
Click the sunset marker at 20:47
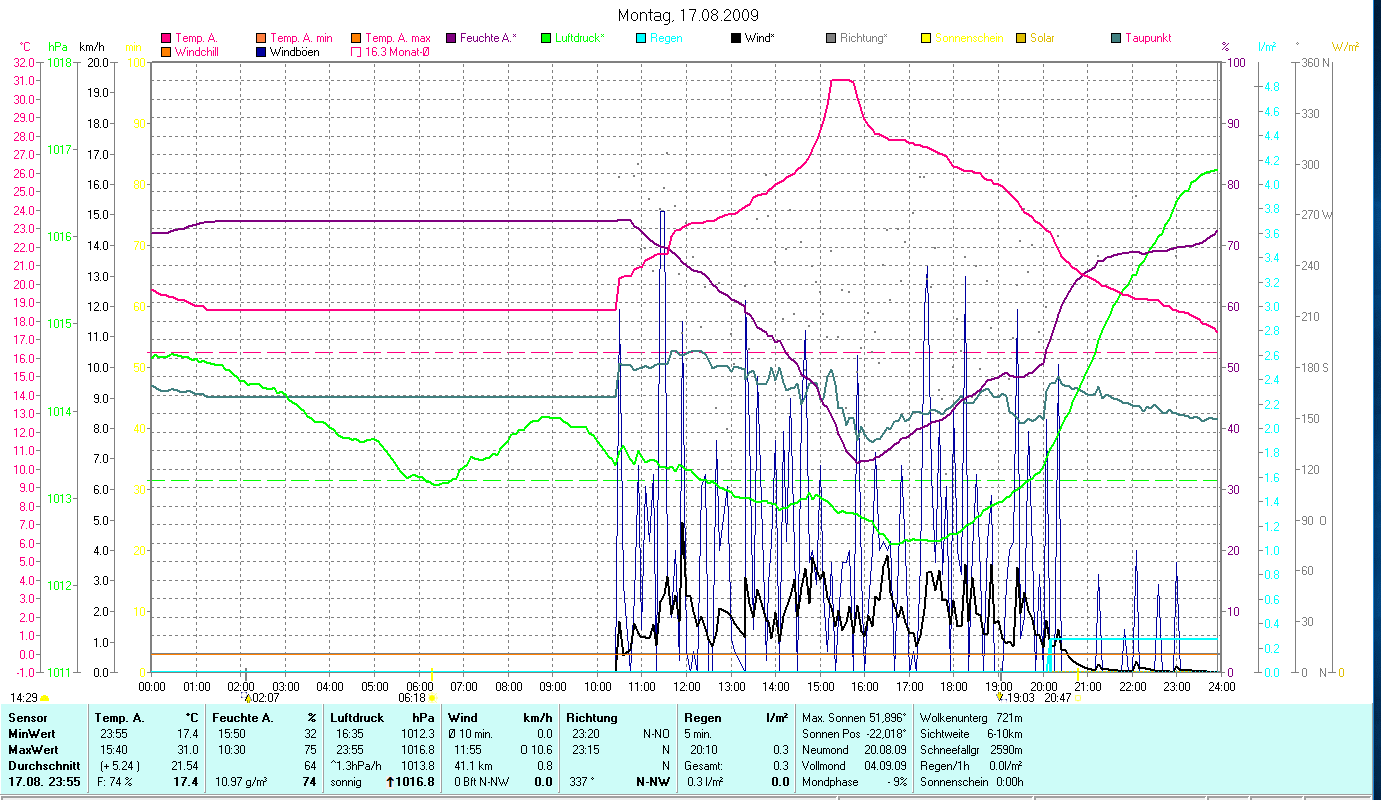(1077, 697)
